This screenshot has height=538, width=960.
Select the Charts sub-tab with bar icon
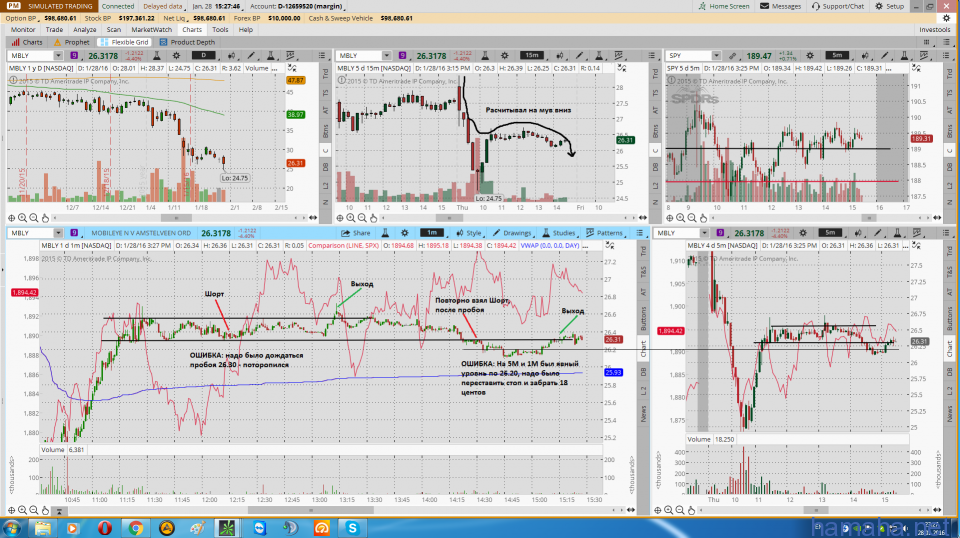27,42
